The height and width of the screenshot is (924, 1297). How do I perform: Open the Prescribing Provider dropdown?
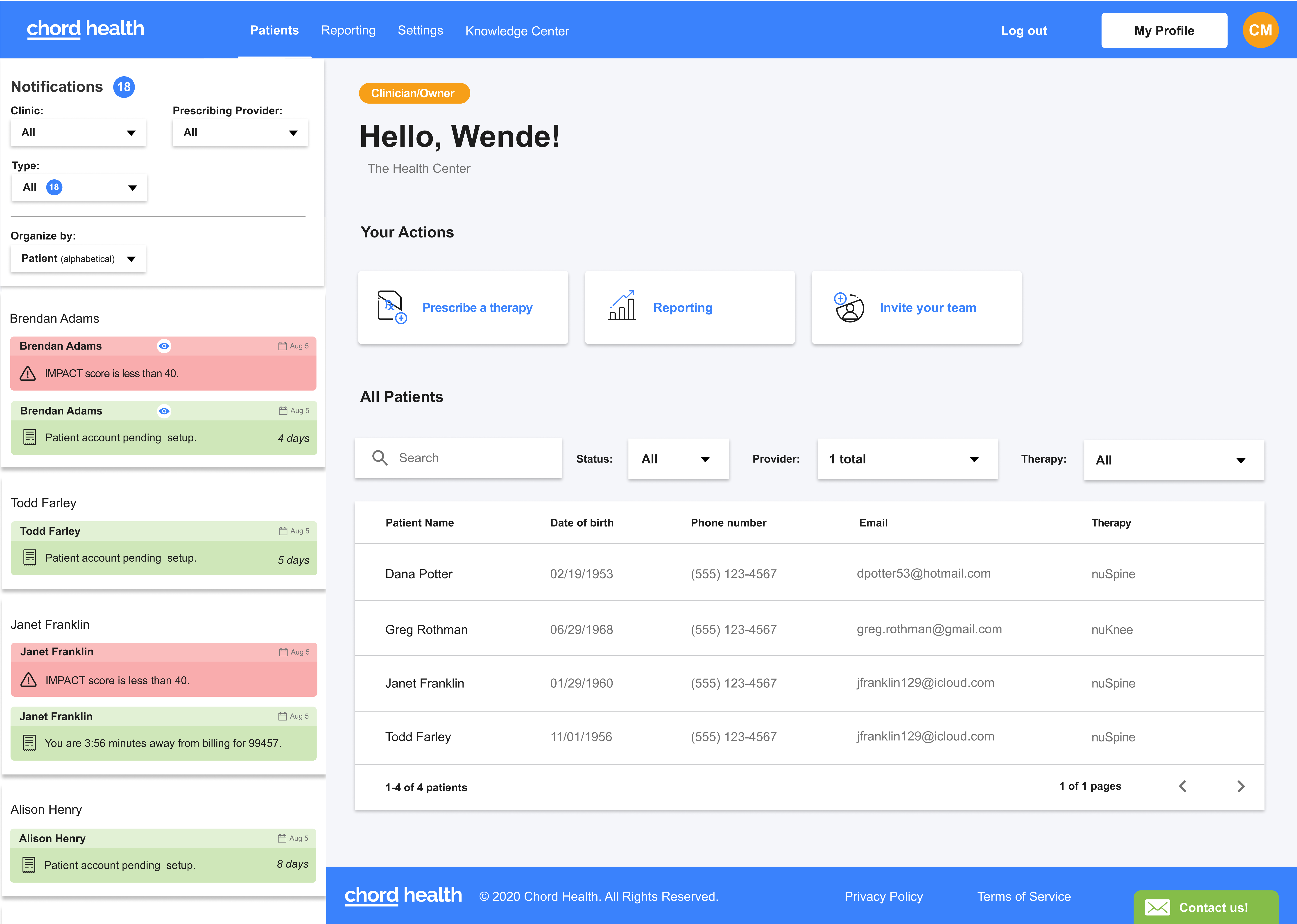(x=240, y=133)
